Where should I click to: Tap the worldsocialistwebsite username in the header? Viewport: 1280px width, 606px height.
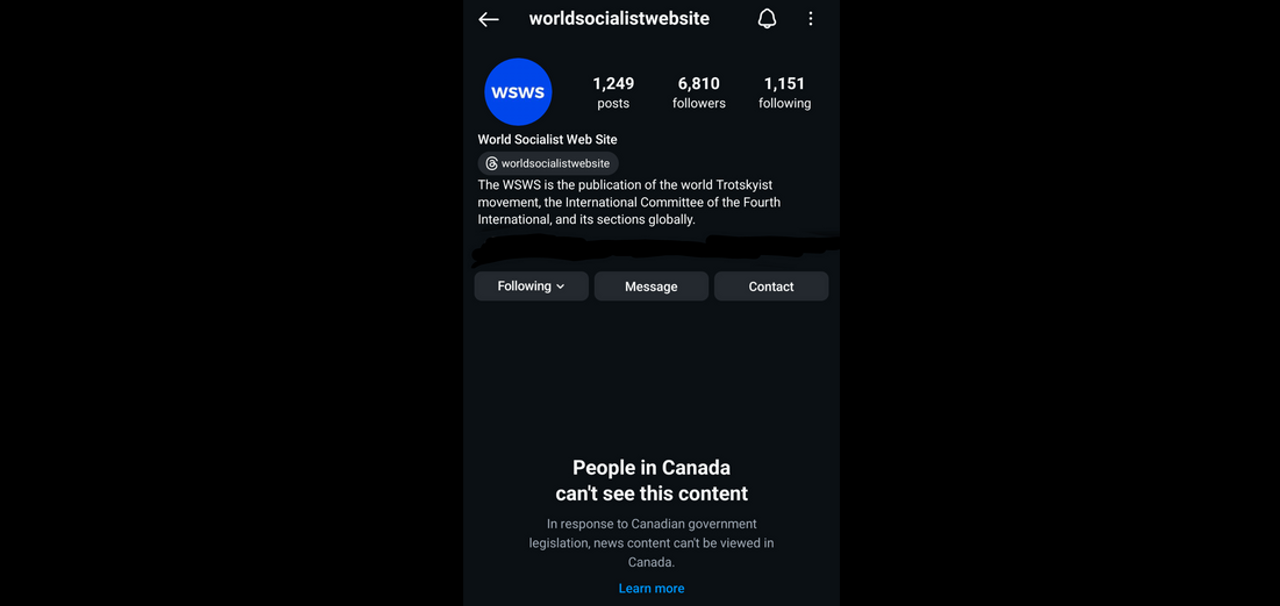(619, 19)
